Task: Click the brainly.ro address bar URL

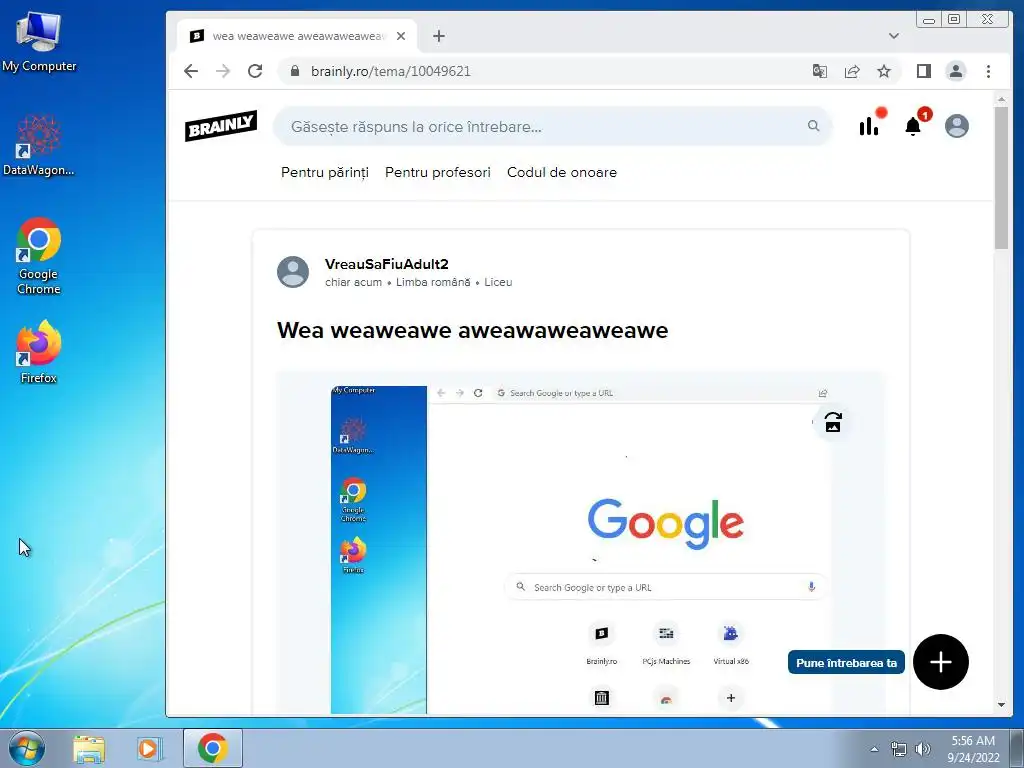Action: (391, 71)
